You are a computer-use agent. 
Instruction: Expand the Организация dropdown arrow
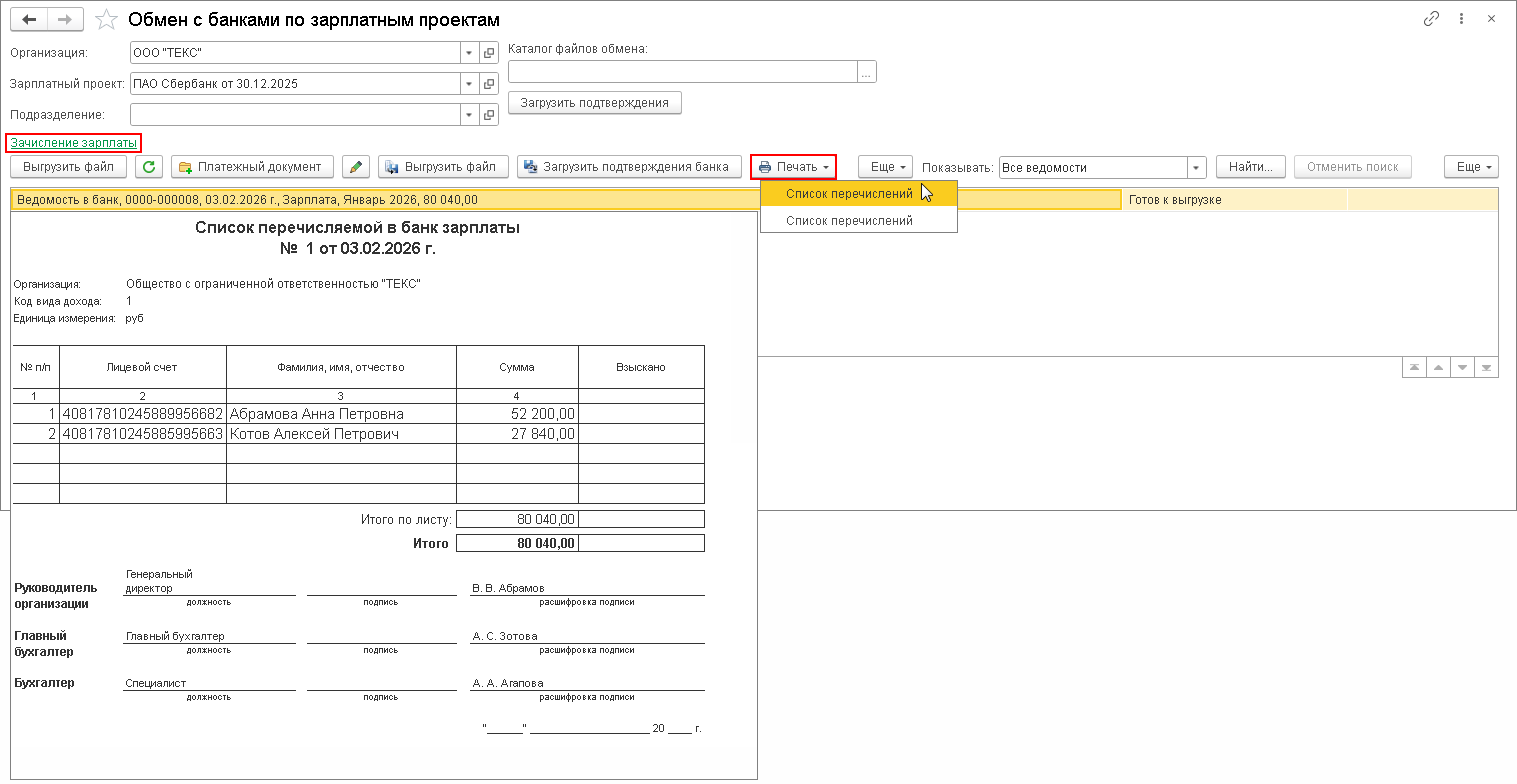click(x=469, y=53)
